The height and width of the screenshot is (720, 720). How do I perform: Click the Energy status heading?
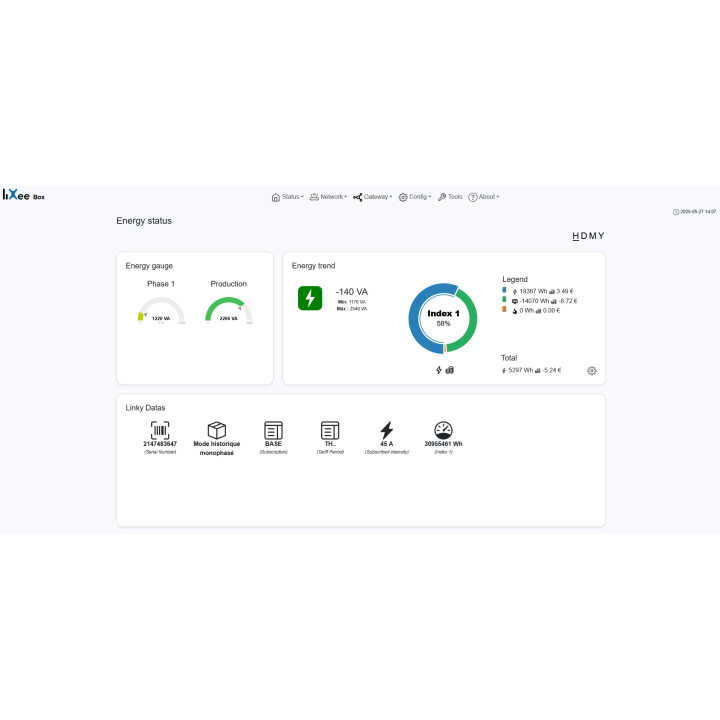click(x=144, y=221)
